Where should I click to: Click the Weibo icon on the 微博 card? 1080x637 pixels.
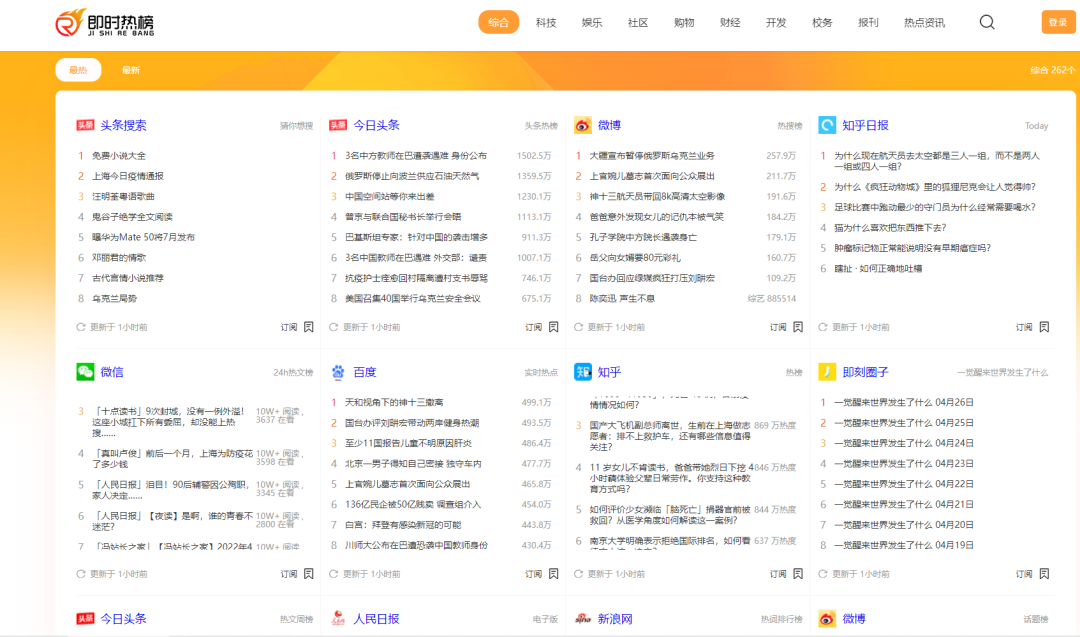[x=585, y=124]
